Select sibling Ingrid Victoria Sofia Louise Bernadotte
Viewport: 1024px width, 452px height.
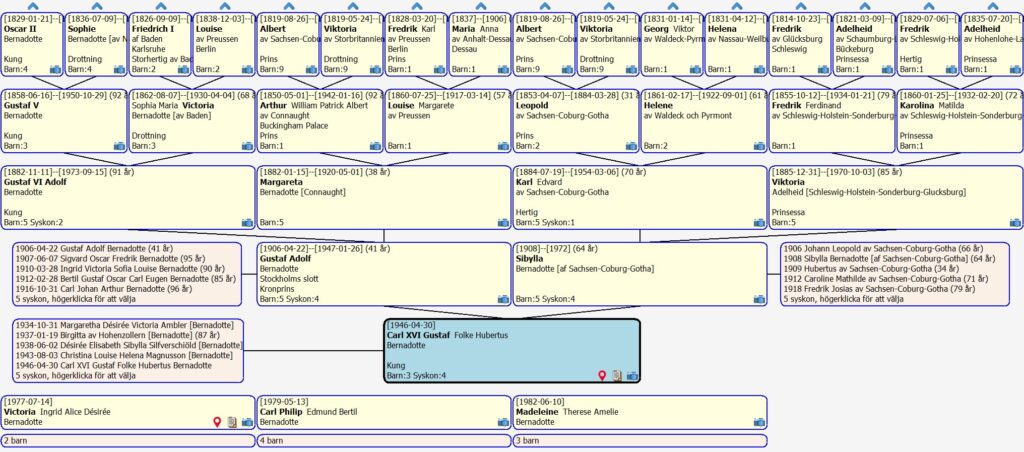pyautogui.click(x=120, y=268)
